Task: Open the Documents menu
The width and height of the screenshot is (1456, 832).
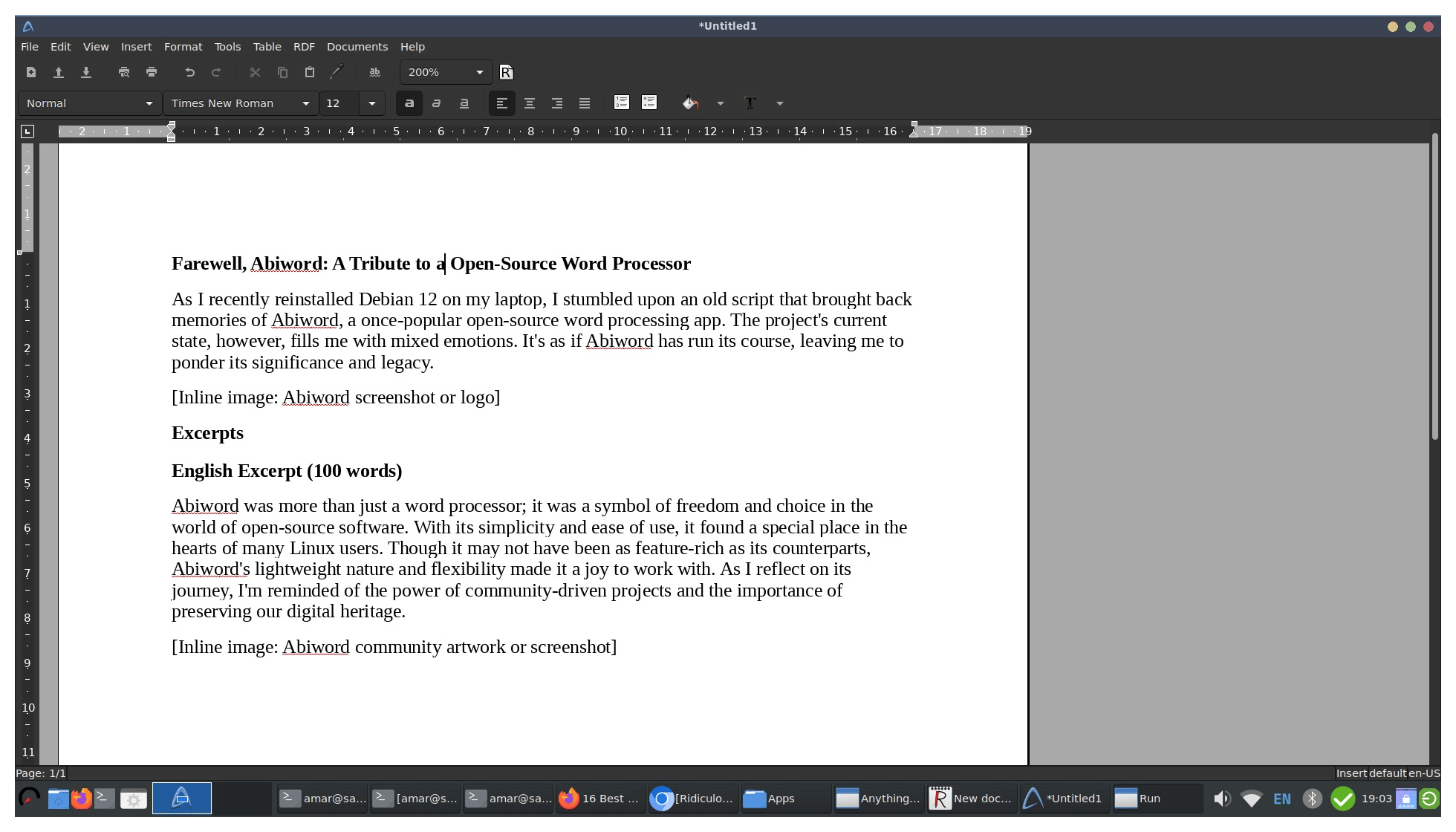Action: [x=357, y=46]
